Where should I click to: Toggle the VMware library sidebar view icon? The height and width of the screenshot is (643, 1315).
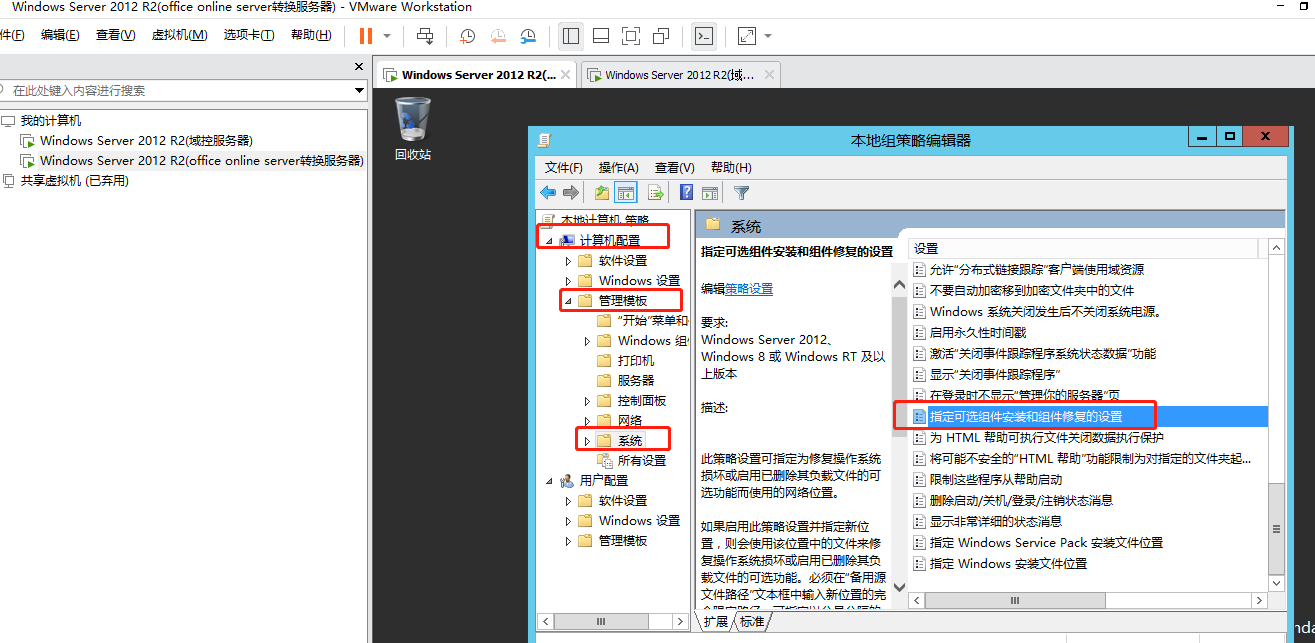[571, 36]
